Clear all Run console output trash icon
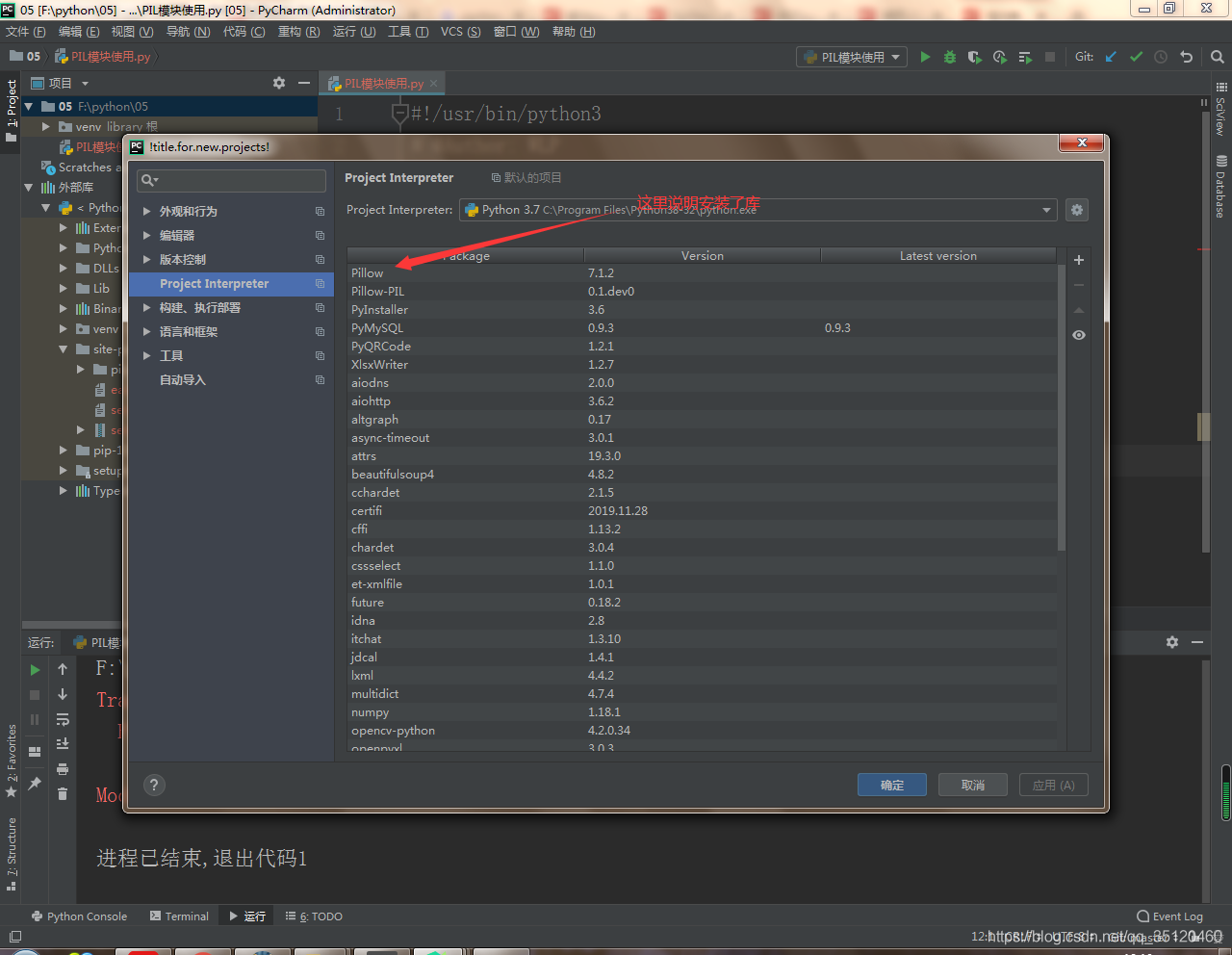 [63, 794]
